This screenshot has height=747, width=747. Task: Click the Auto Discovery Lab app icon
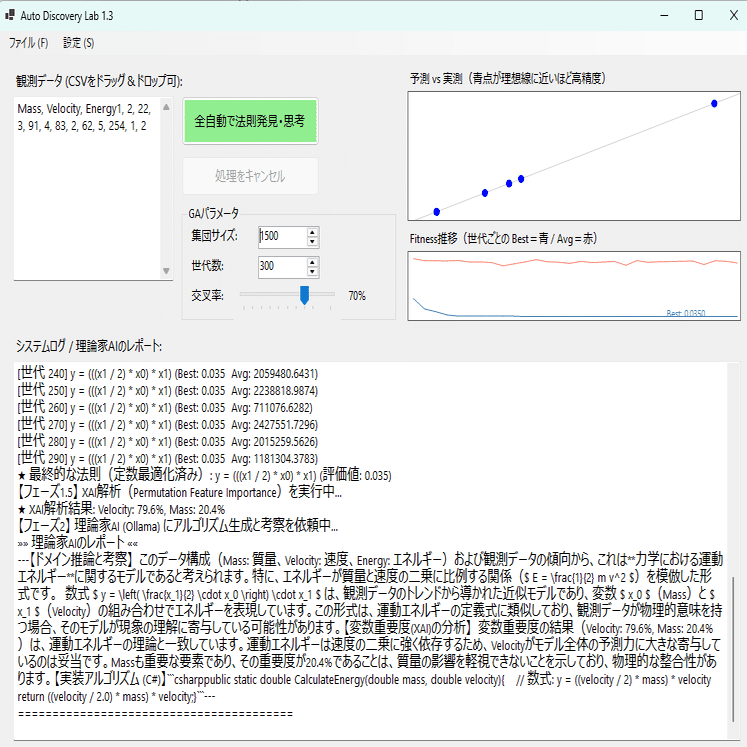(x=10, y=15)
